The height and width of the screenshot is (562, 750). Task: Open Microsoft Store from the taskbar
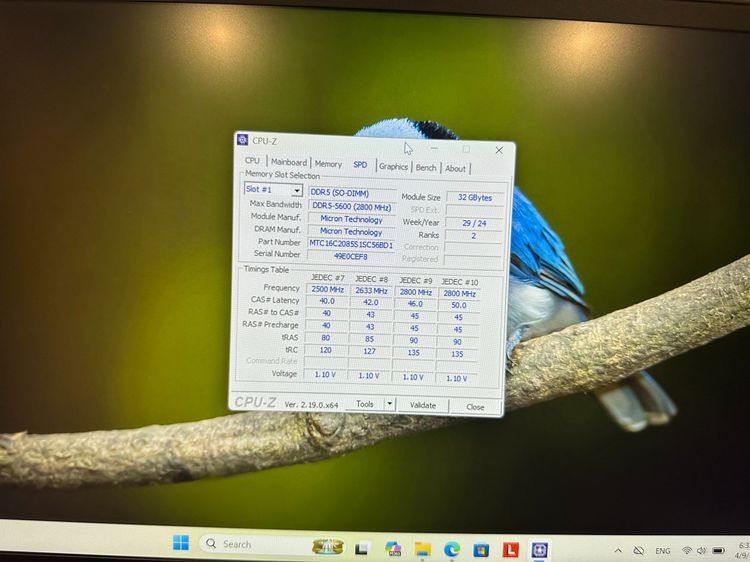click(x=481, y=550)
